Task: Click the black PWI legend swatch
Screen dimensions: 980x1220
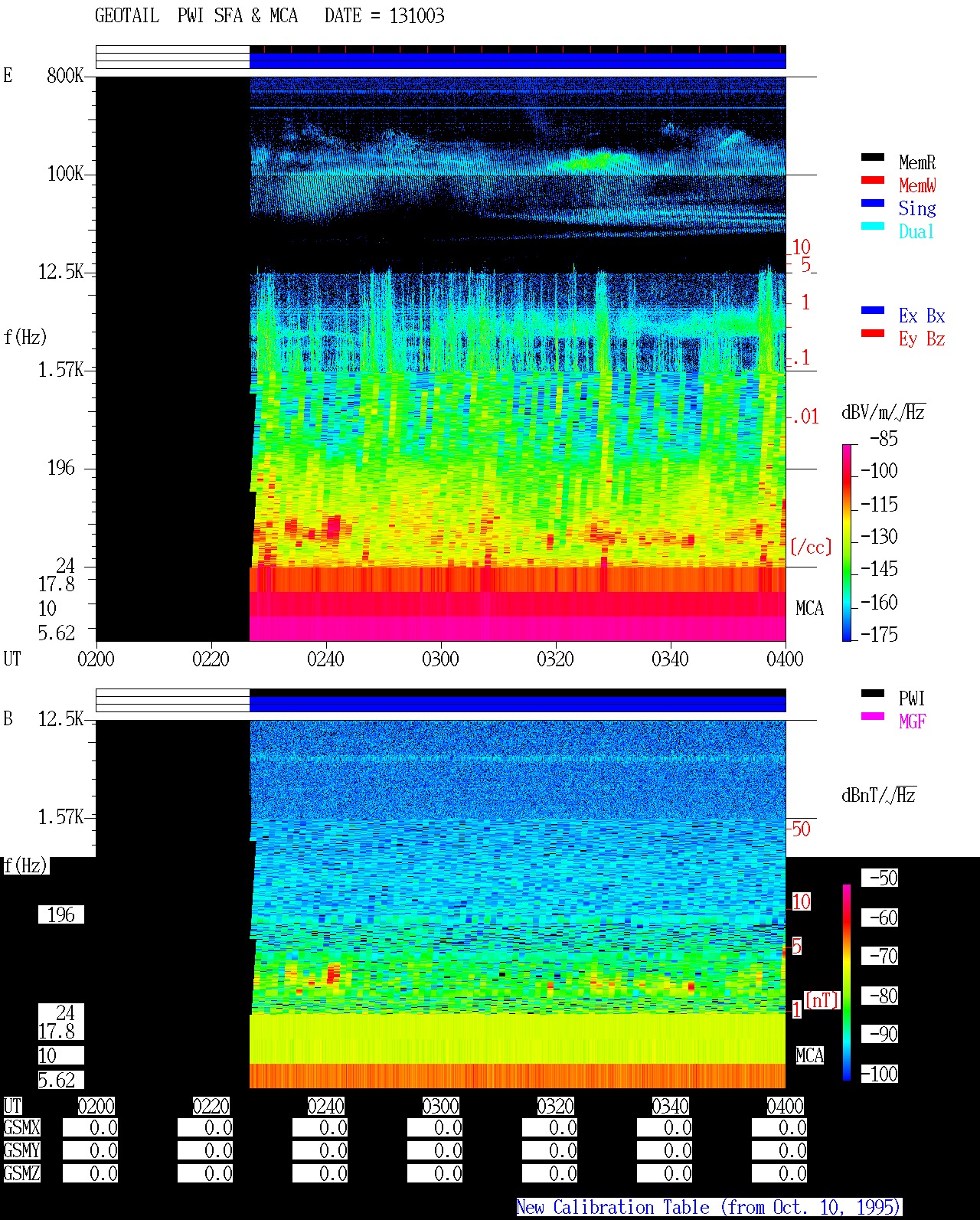Action: (873, 693)
